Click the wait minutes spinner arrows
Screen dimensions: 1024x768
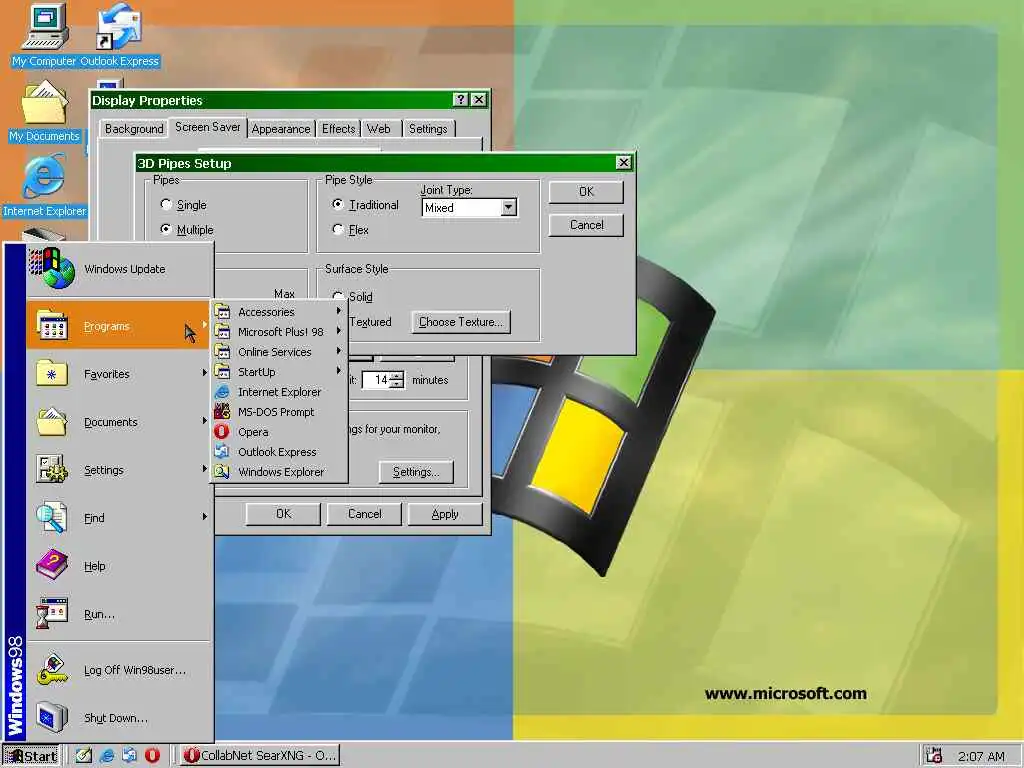point(397,380)
